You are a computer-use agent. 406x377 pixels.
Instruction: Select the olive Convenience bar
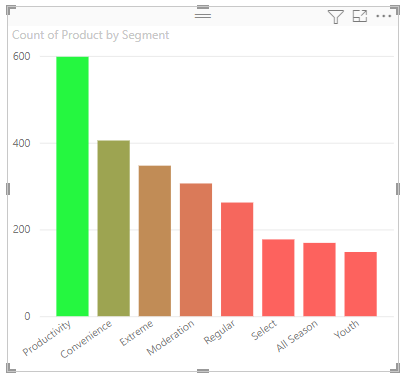click(114, 228)
